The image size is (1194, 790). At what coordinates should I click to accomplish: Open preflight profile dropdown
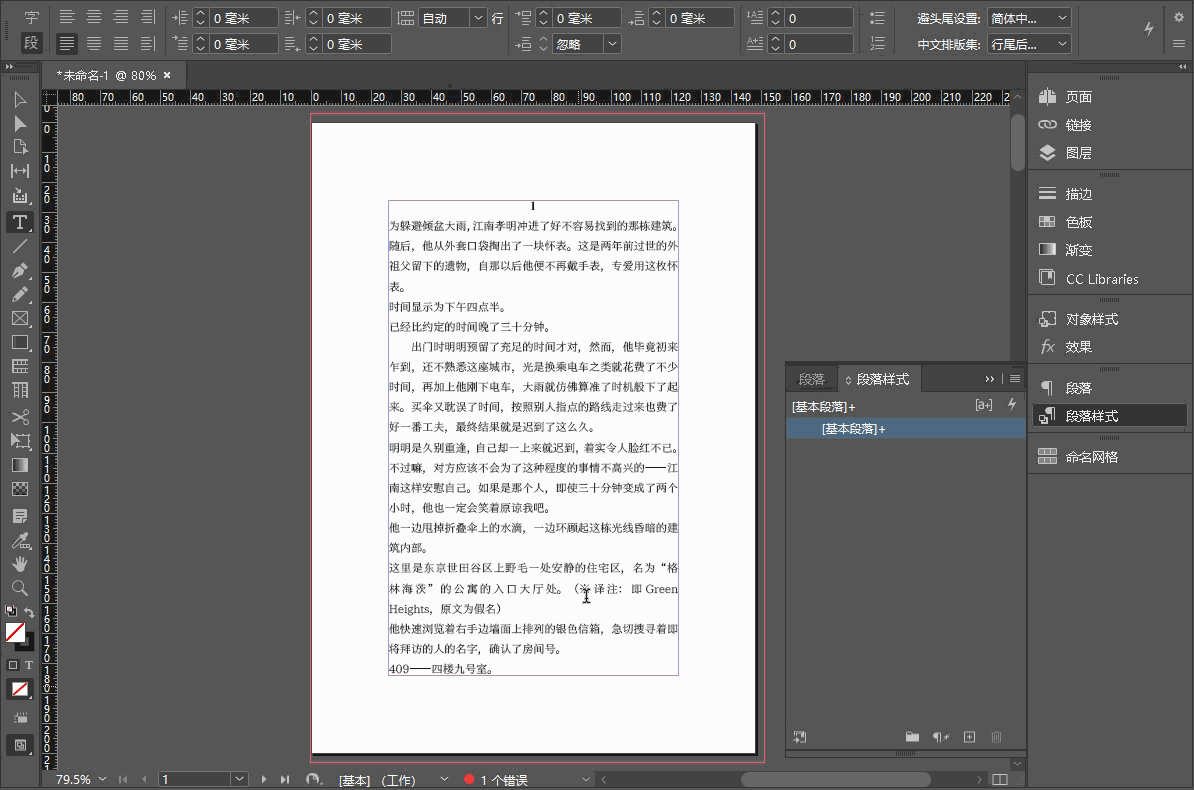tap(444, 779)
